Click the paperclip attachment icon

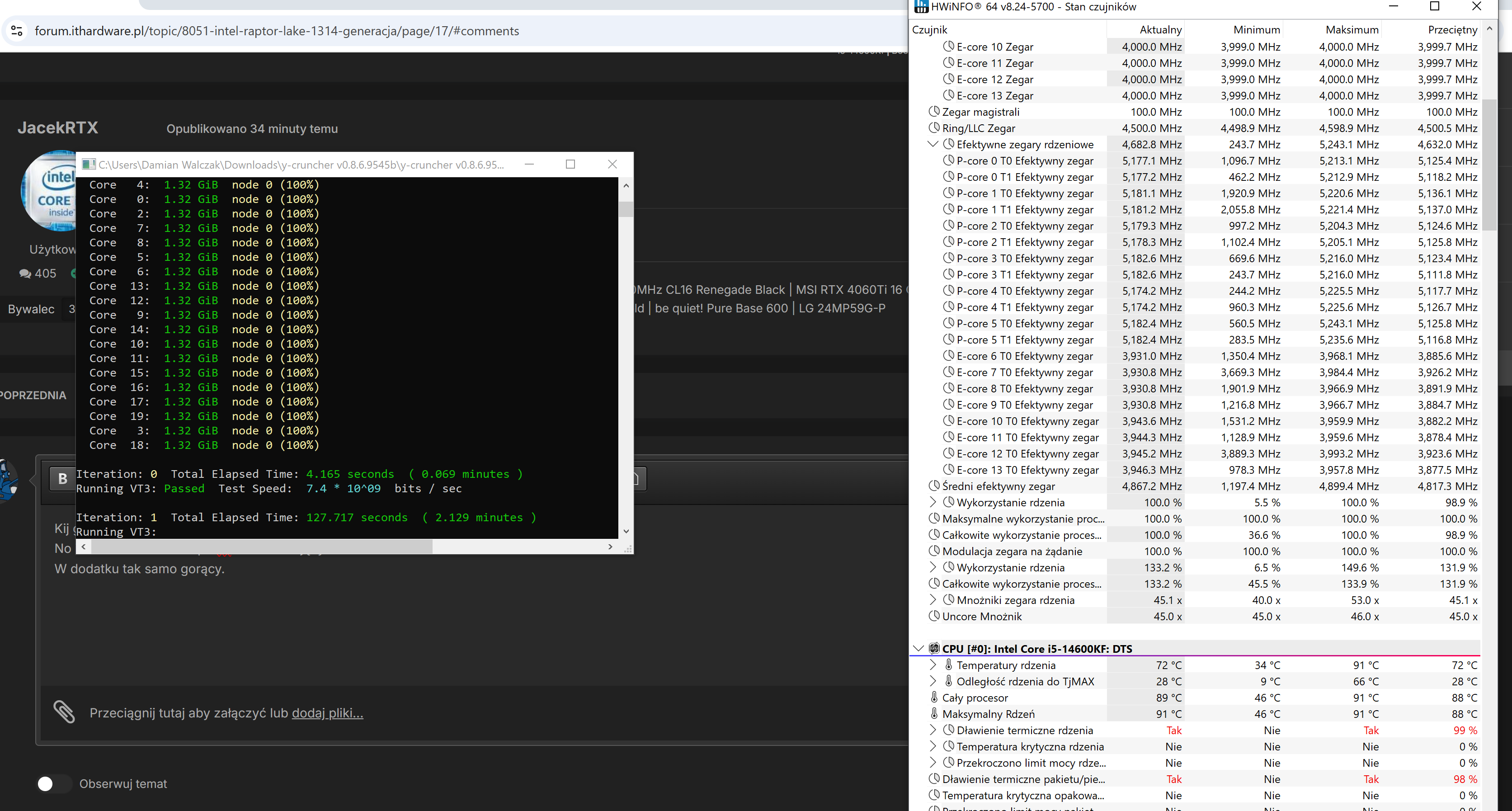(64, 712)
